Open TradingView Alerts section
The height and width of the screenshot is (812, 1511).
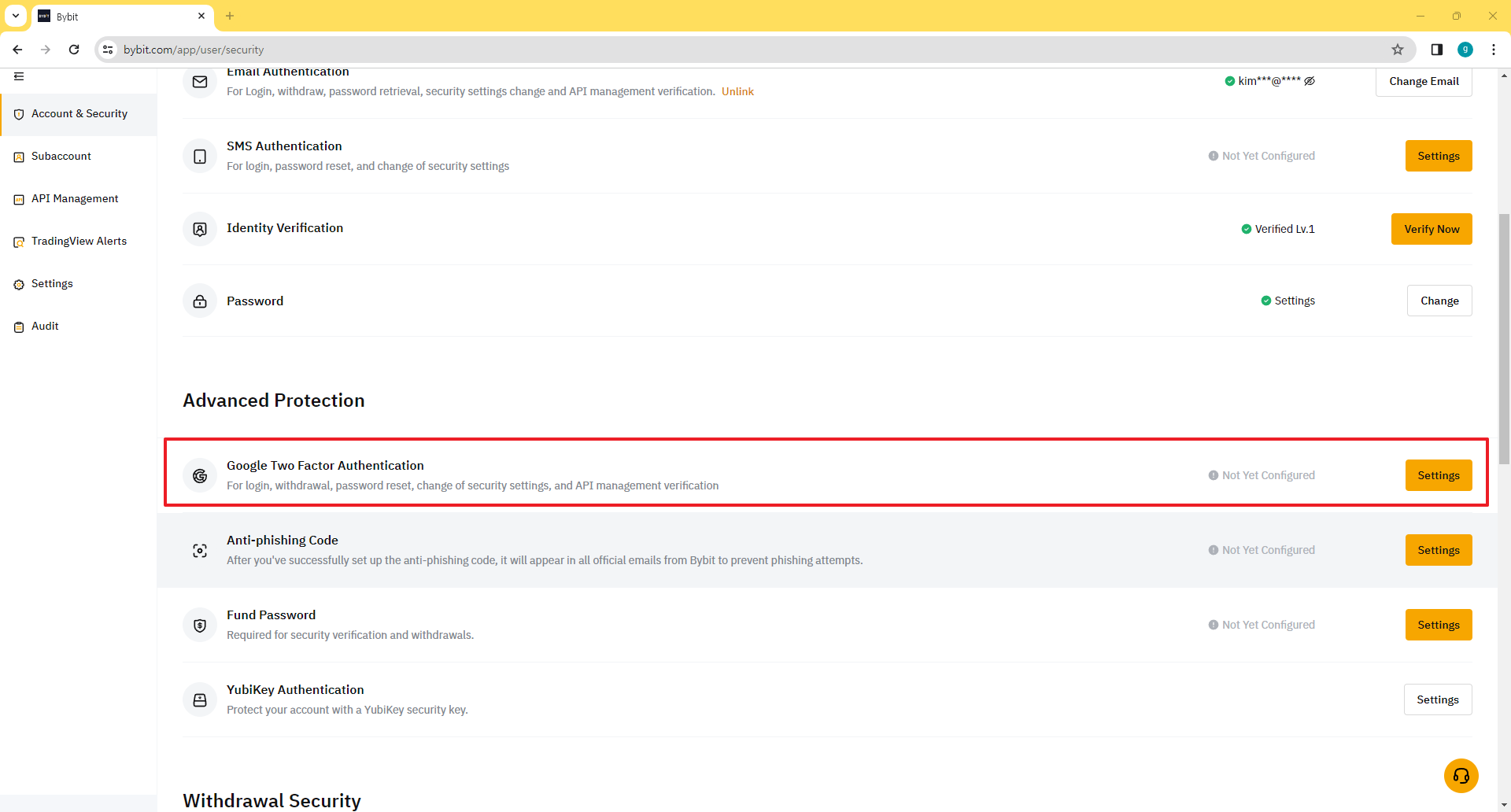[79, 242]
